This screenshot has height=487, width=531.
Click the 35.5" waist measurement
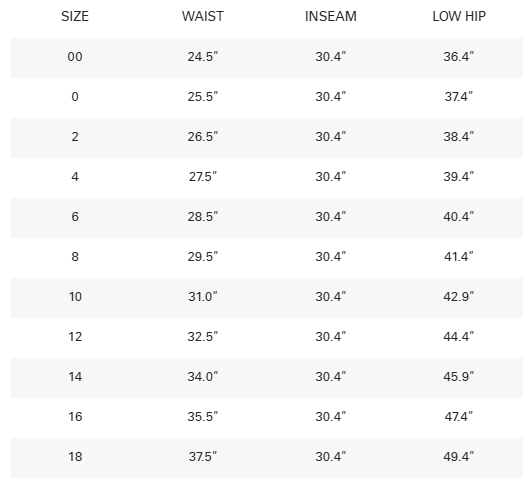(x=203, y=416)
